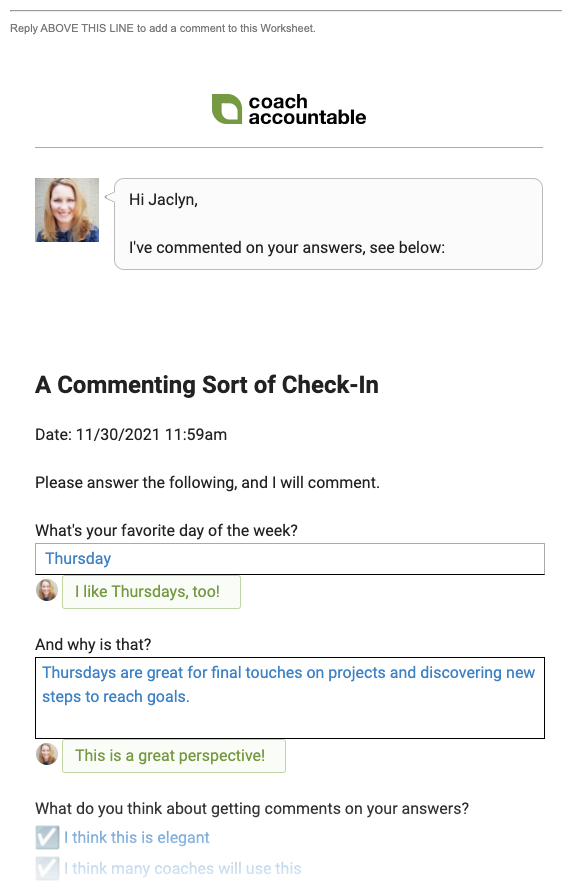Click the 'Reply ABOVE THIS LINE' notice text
The height and width of the screenshot is (892, 562).
pyautogui.click(x=163, y=28)
